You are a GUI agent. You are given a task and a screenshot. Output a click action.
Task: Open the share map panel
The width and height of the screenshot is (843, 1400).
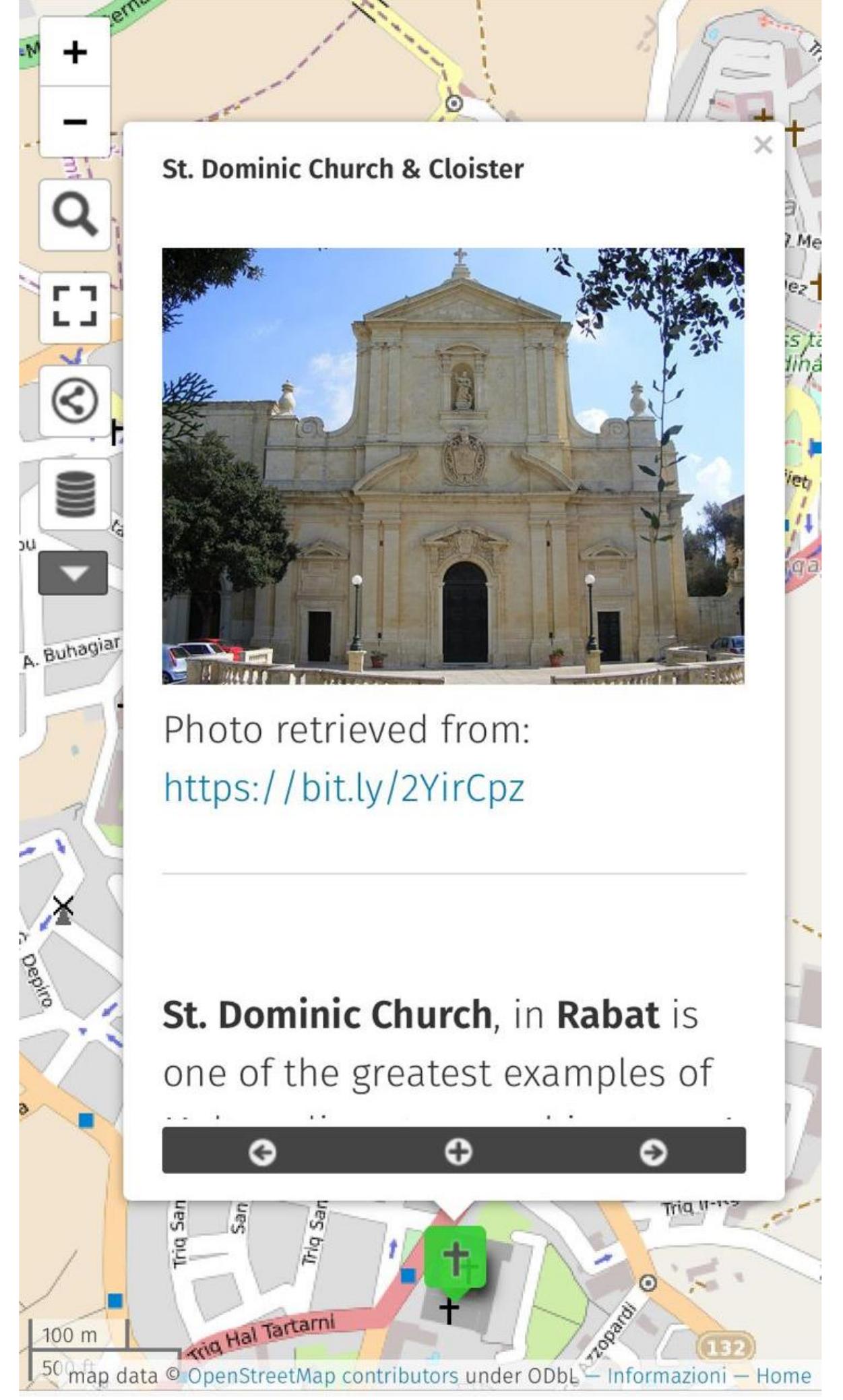coord(74,402)
